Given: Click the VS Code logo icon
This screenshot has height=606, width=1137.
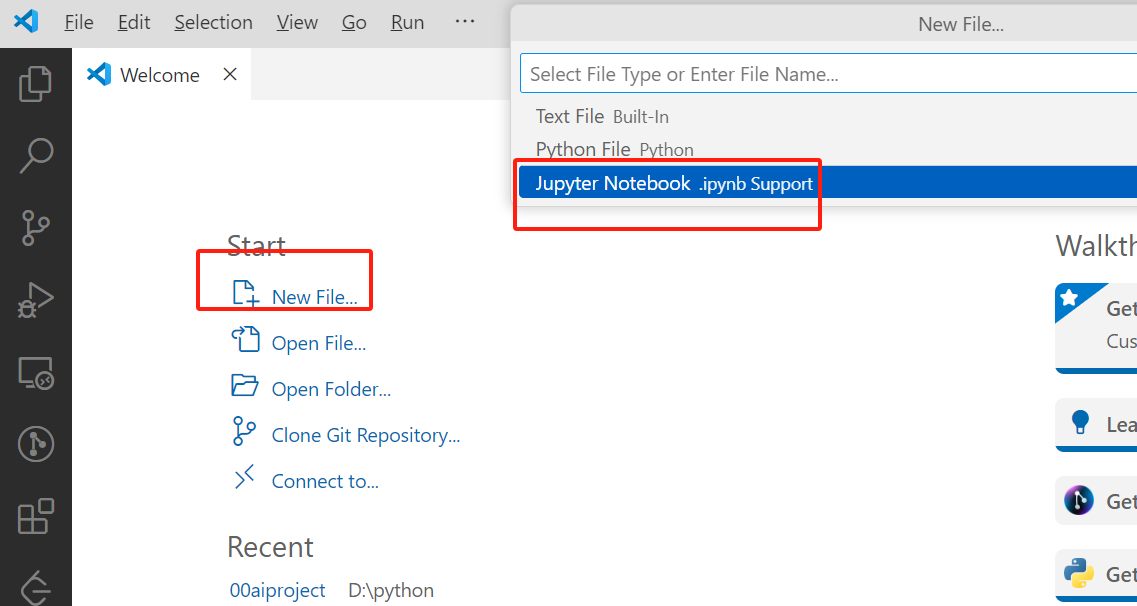Looking at the screenshot, I should pos(26,22).
